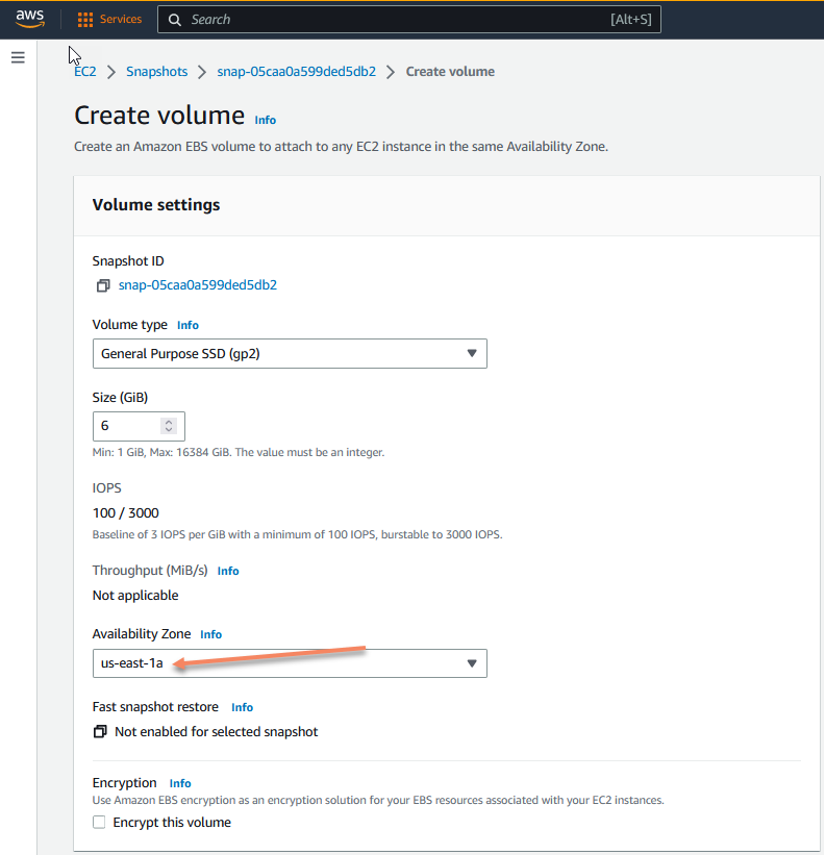The width and height of the screenshot is (824, 856).
Task: View Info for Throughput (MiB/s)
Action: [227, 570]
